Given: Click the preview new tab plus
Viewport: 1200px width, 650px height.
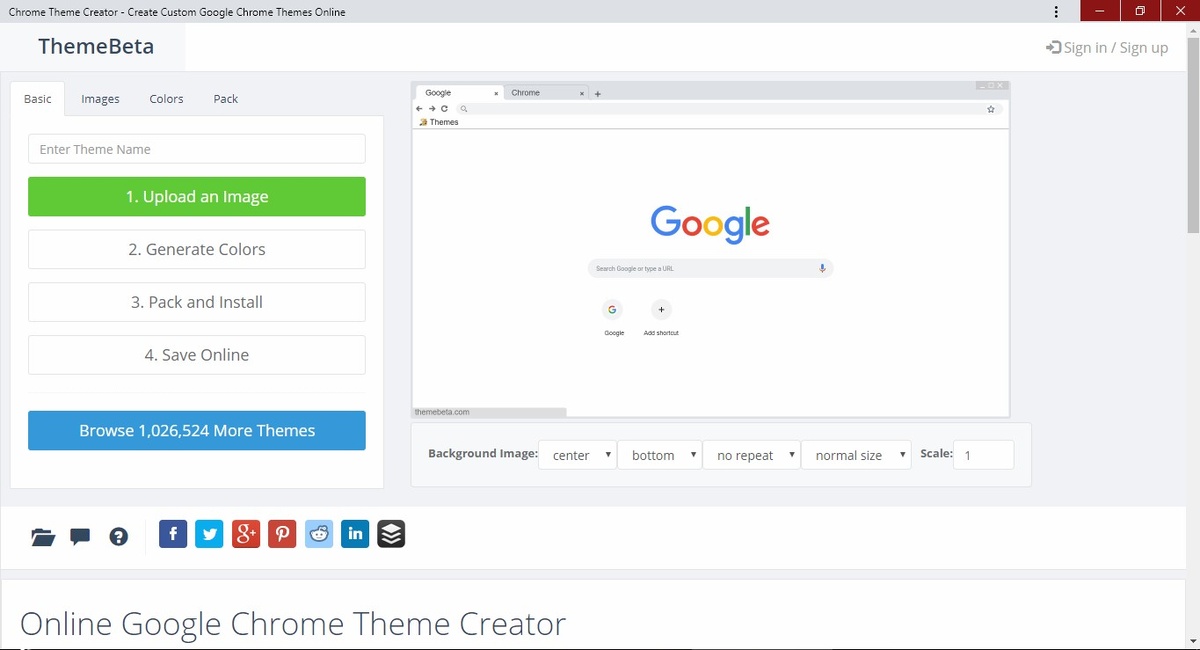Looking at the screenshot, I should [597, 94].
